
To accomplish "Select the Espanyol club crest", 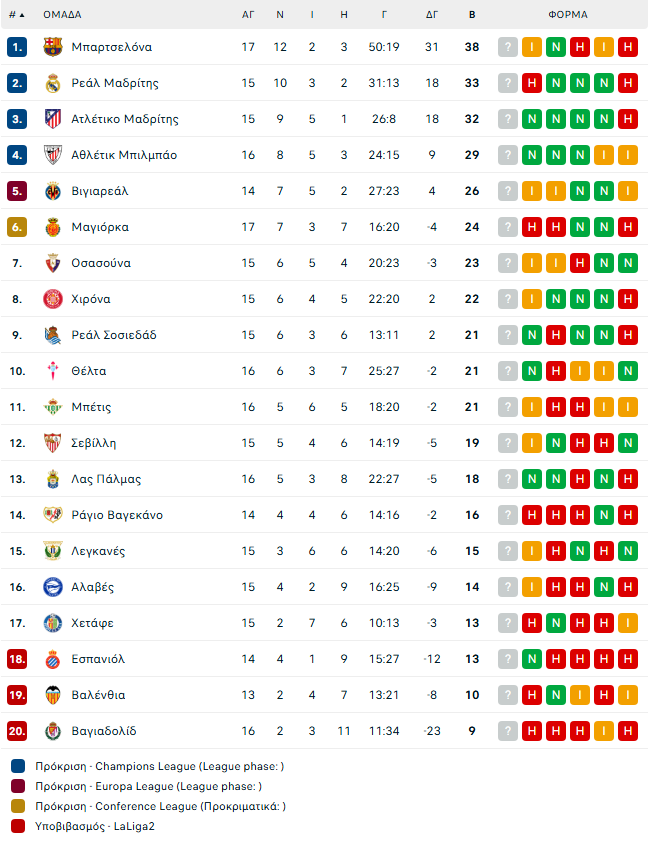I will [53, 659].
